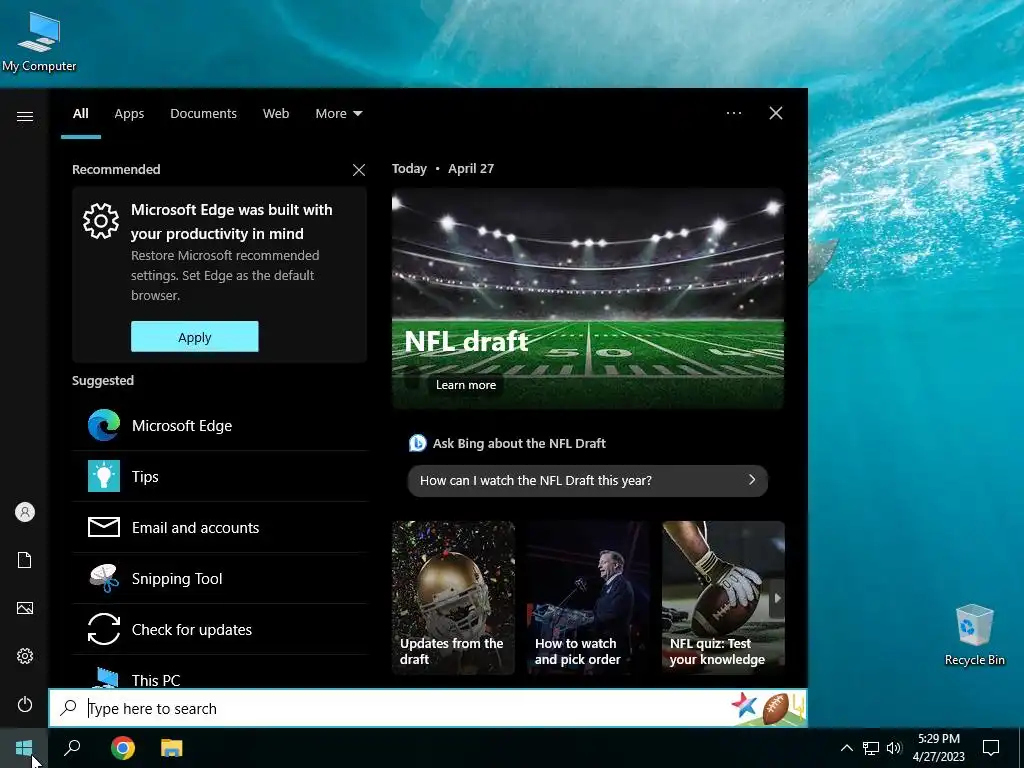The image size is (1024, 768).
Task: Open Settings gear in the left sidebar
Action: click(x=25, y=656)
